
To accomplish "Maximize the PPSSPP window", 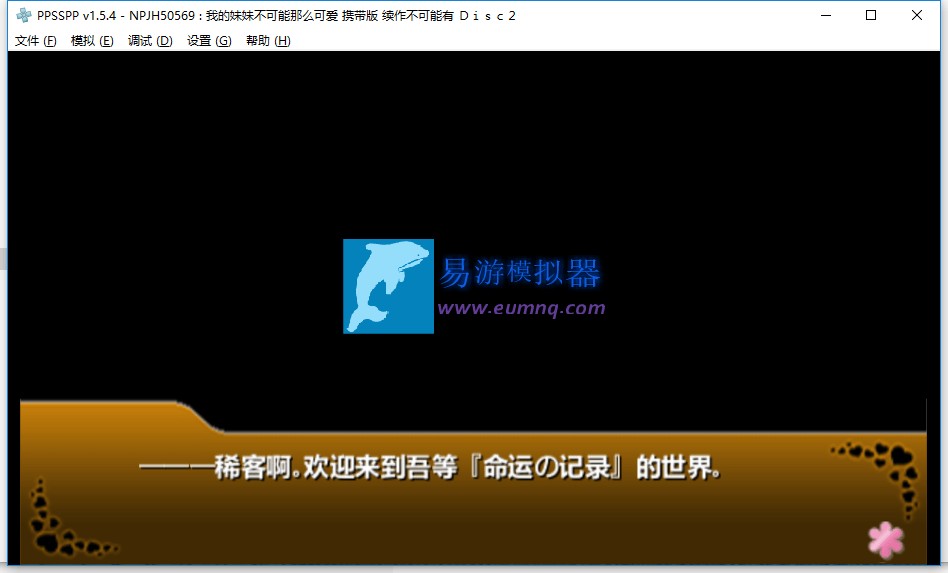I will click(871, 15).
